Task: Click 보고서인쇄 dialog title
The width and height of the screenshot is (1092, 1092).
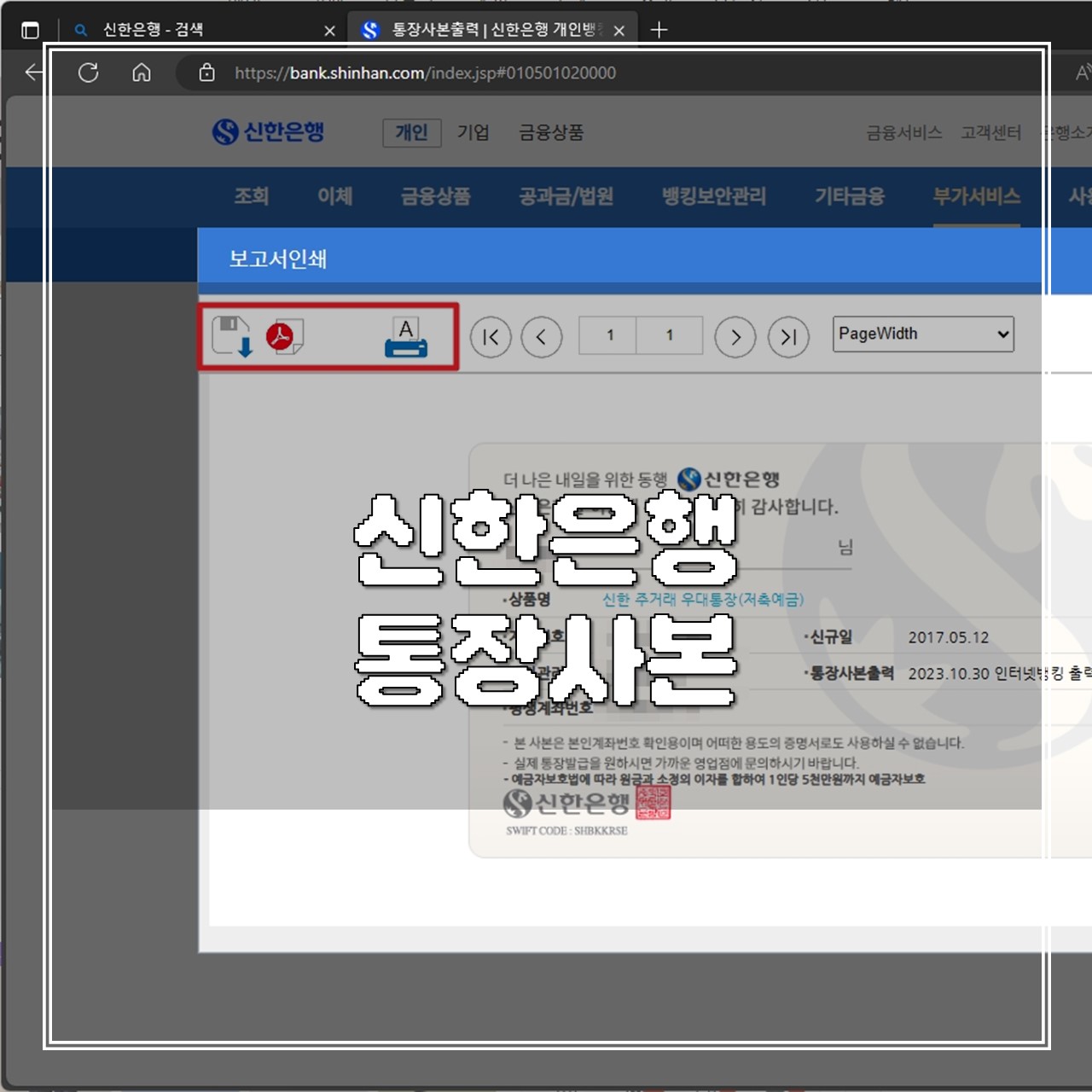Action: pos(278,258)
